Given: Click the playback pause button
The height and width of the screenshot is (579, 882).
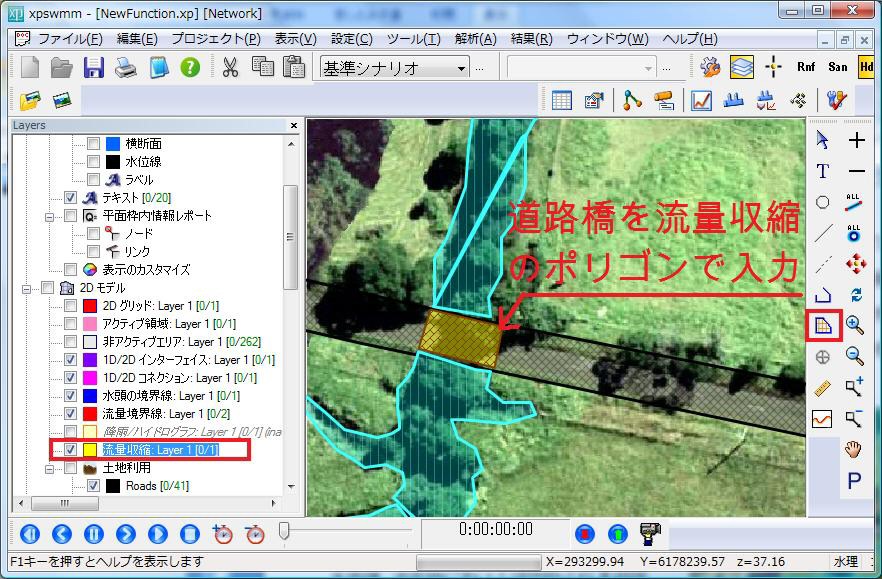Looking at the screenshot, I should click(x=93, y=533).
